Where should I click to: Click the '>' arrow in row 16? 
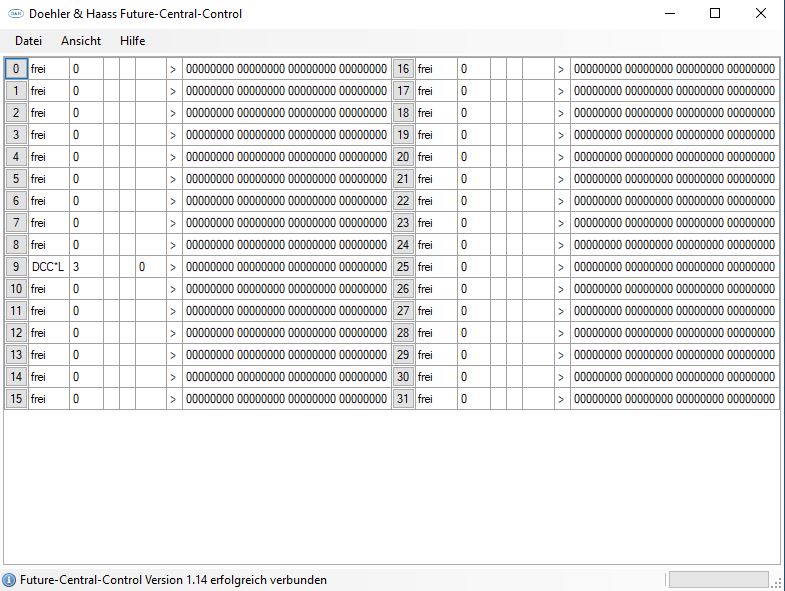(561, 69)
